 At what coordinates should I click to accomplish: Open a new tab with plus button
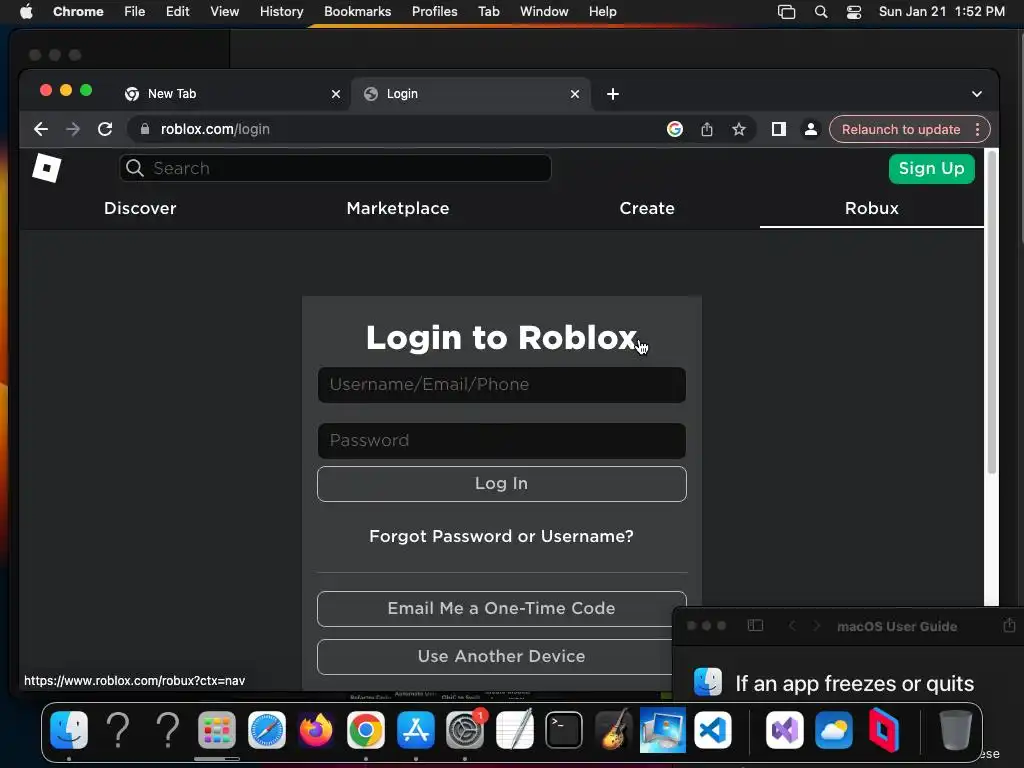click(613, 94)
